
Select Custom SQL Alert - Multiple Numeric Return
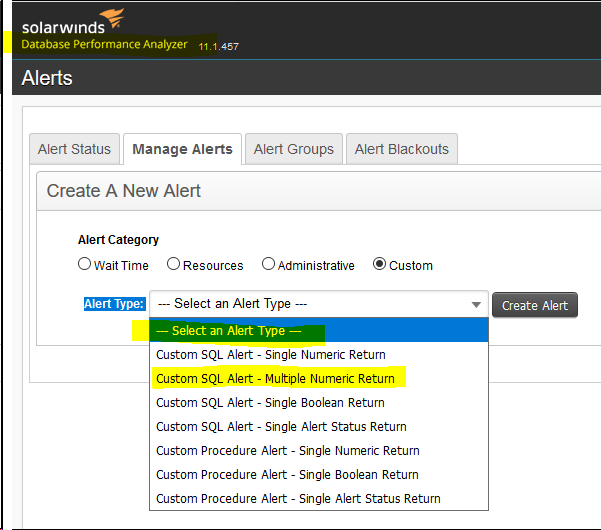[275, 379]
